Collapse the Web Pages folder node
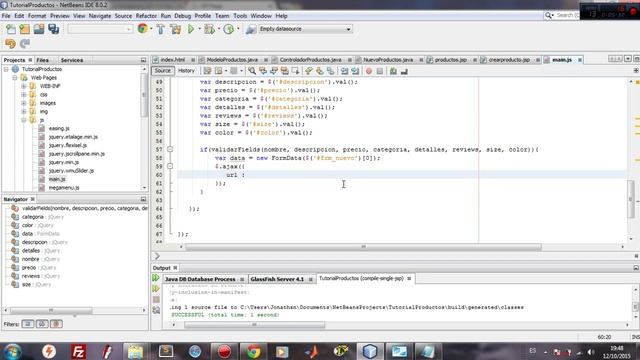The image size is (640, 360). point(15,78)
